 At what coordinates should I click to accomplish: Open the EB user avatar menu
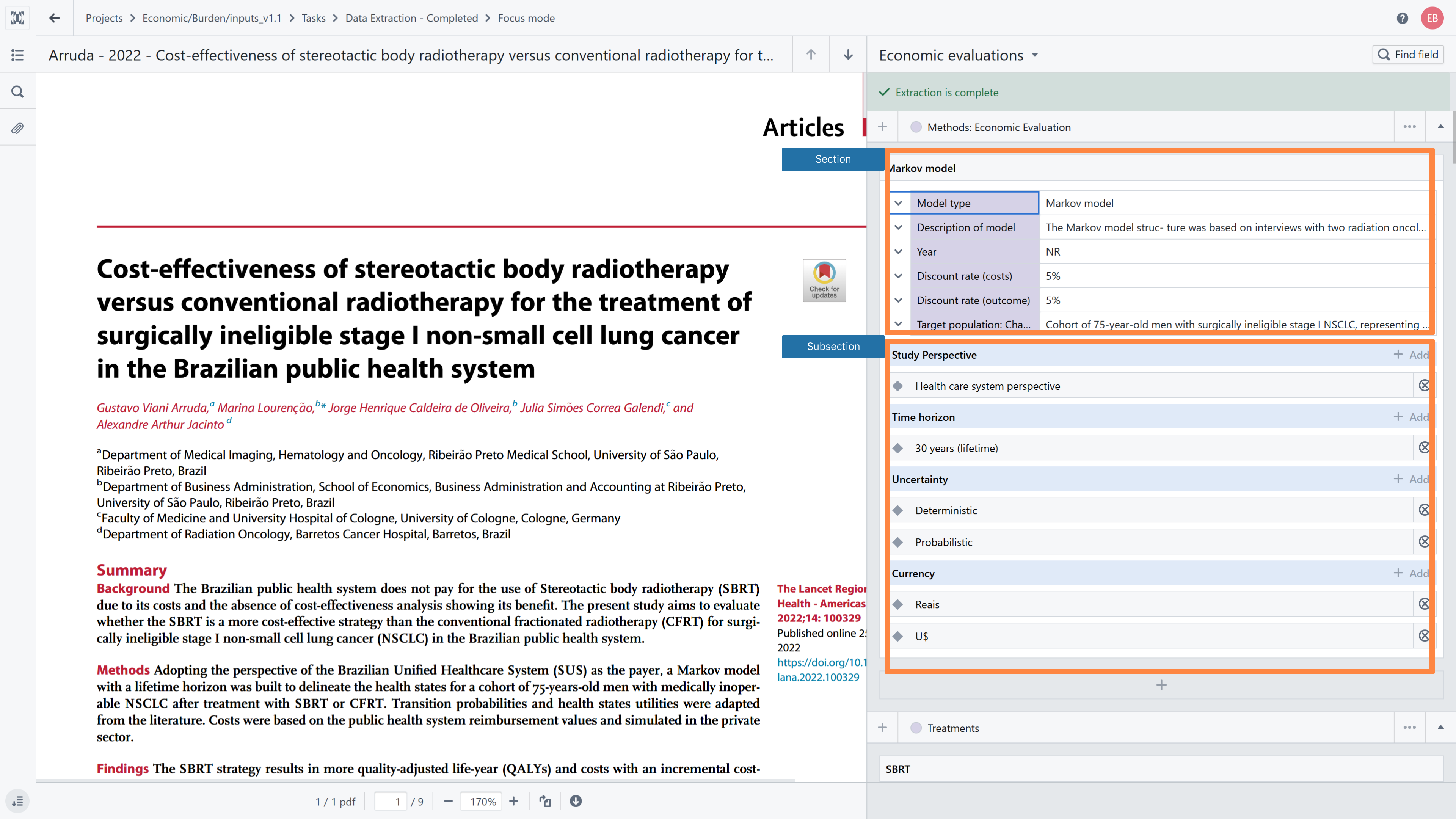click(x=1432, y=18)
